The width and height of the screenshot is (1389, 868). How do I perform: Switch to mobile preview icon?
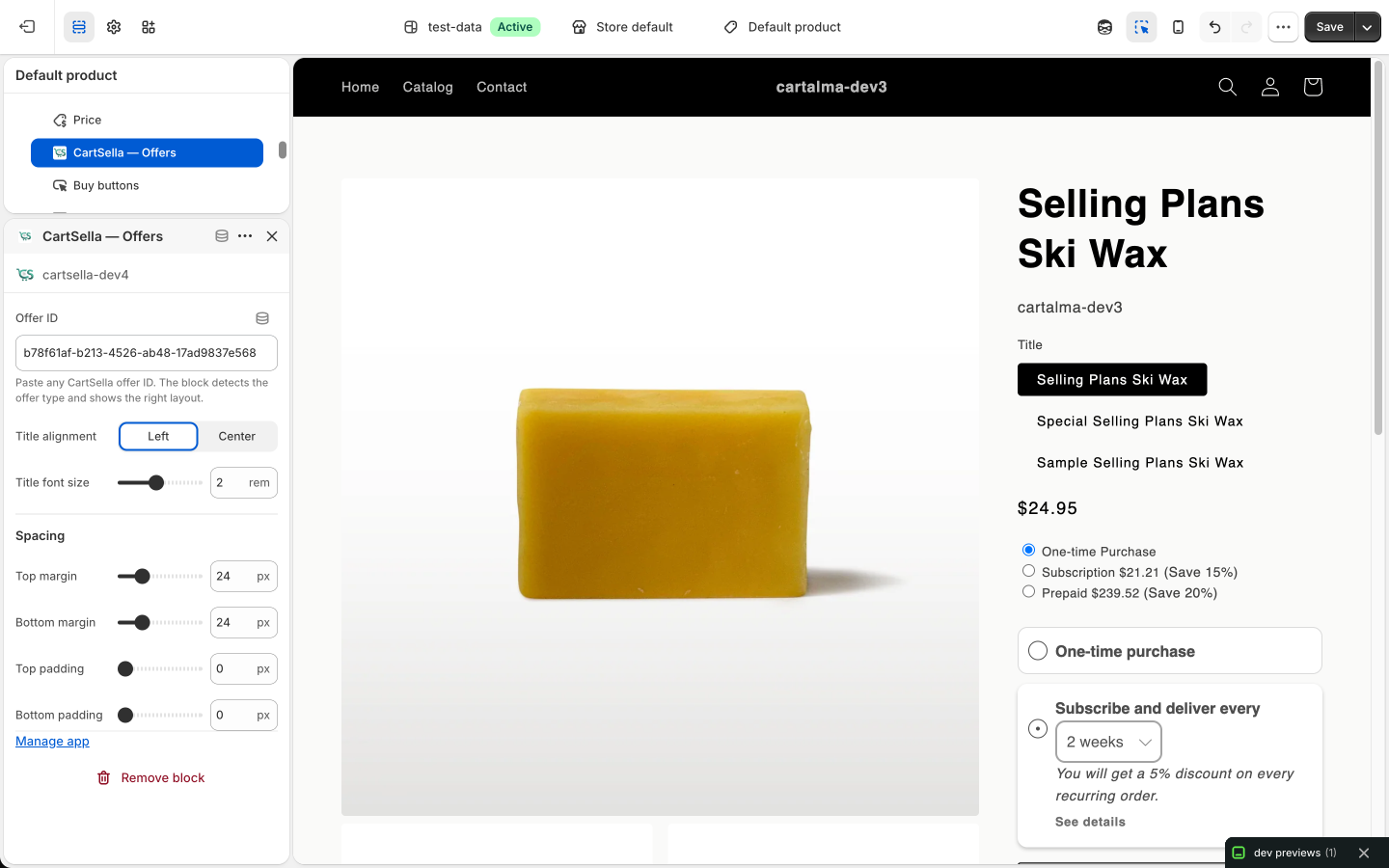pyautogui.click(x=1178, y=27)
